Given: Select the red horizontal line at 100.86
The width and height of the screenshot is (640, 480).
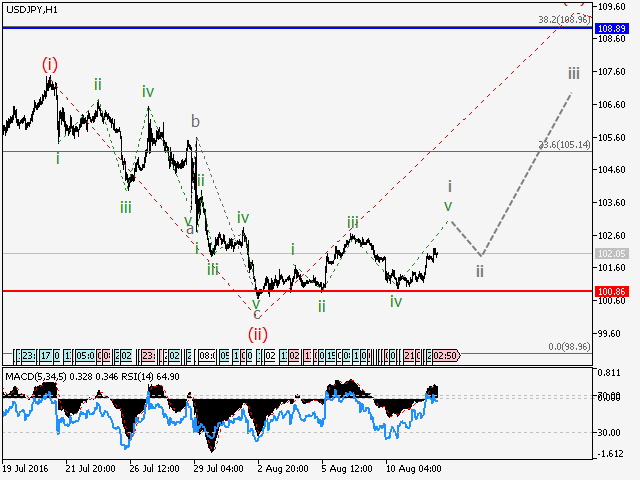Looking at the screenshot, I should (x=297, y=291).
